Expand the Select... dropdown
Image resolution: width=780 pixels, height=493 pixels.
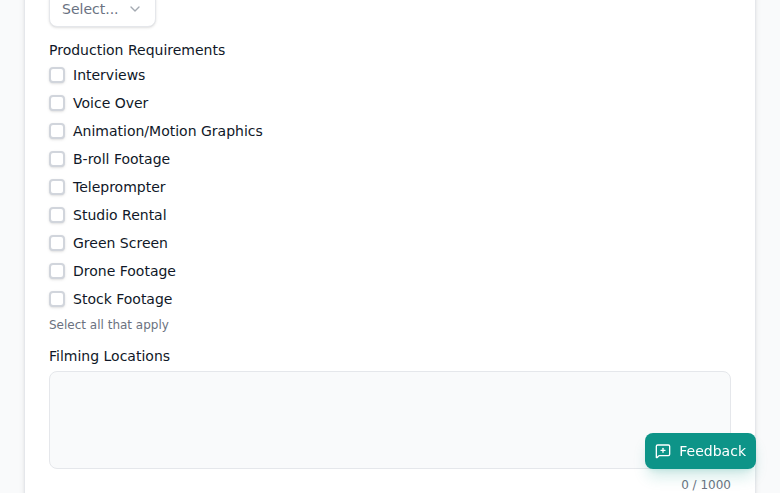101,10
